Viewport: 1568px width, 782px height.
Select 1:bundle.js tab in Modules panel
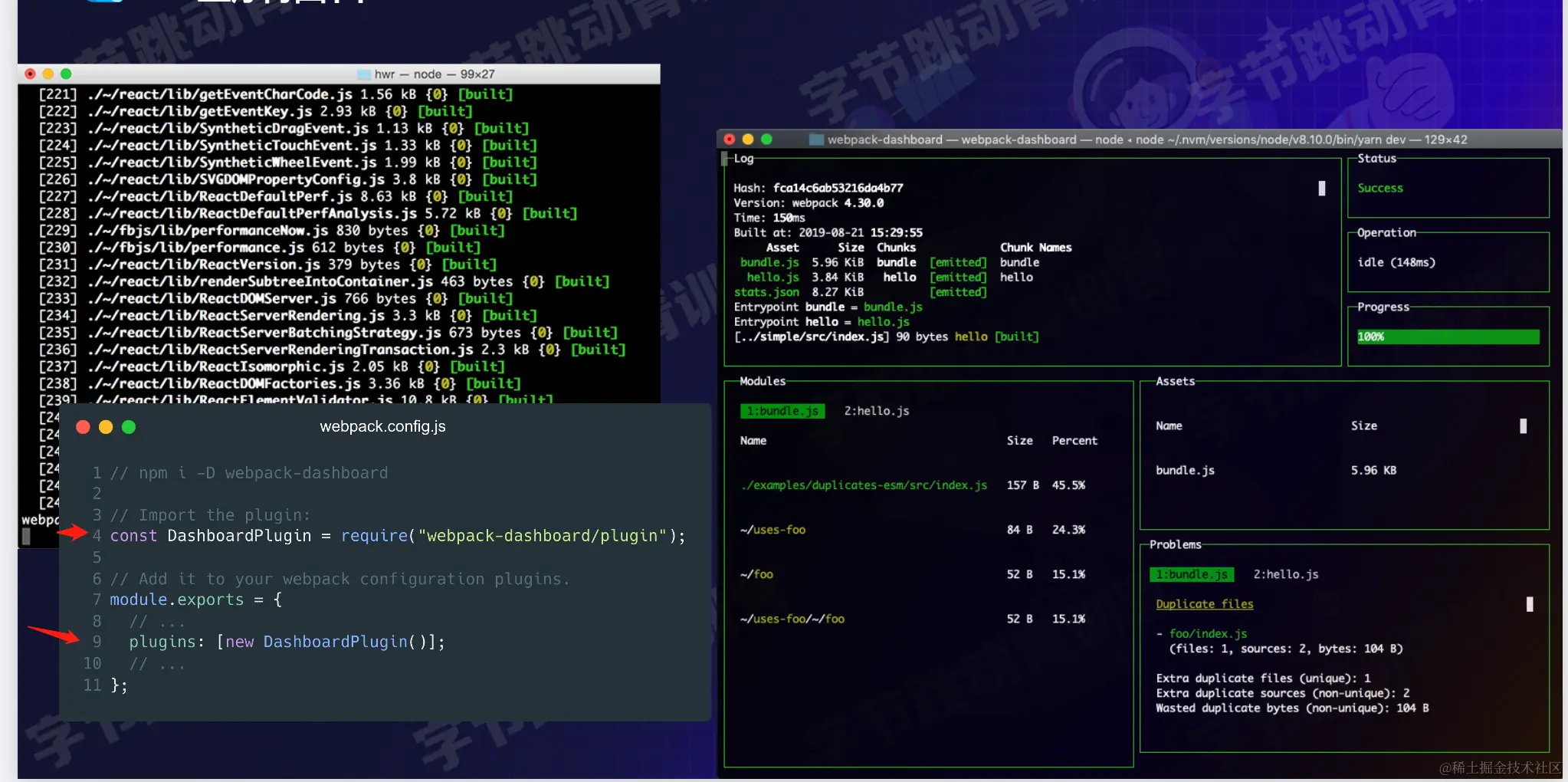[x=782, y=411]
